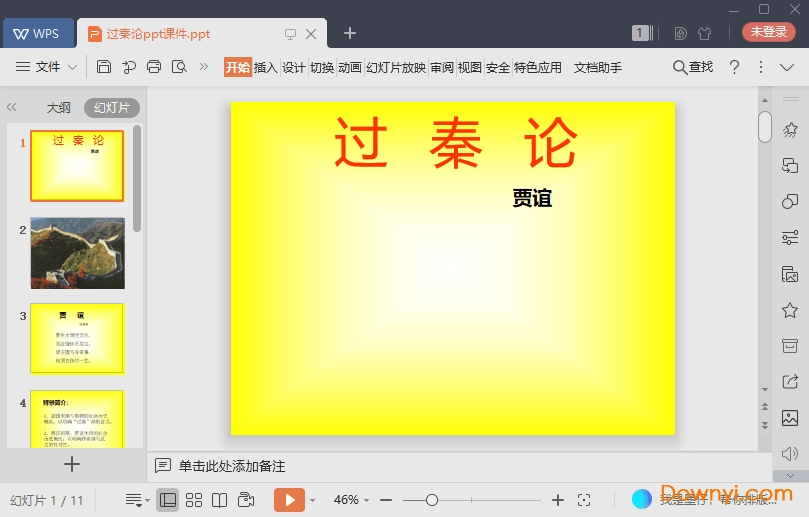Click the 未登录 login button

coord(768,32)
